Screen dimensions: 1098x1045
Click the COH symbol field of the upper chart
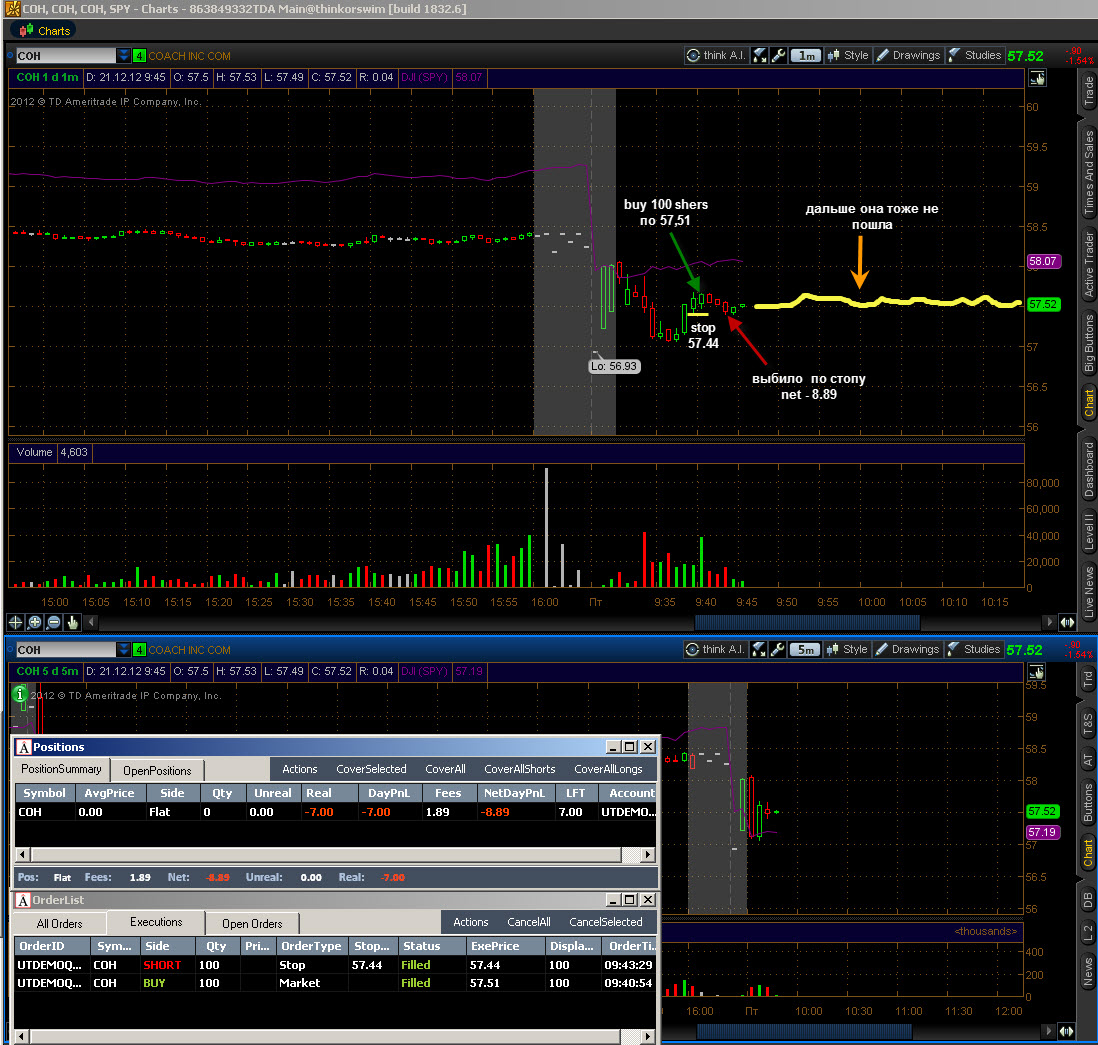66,55
